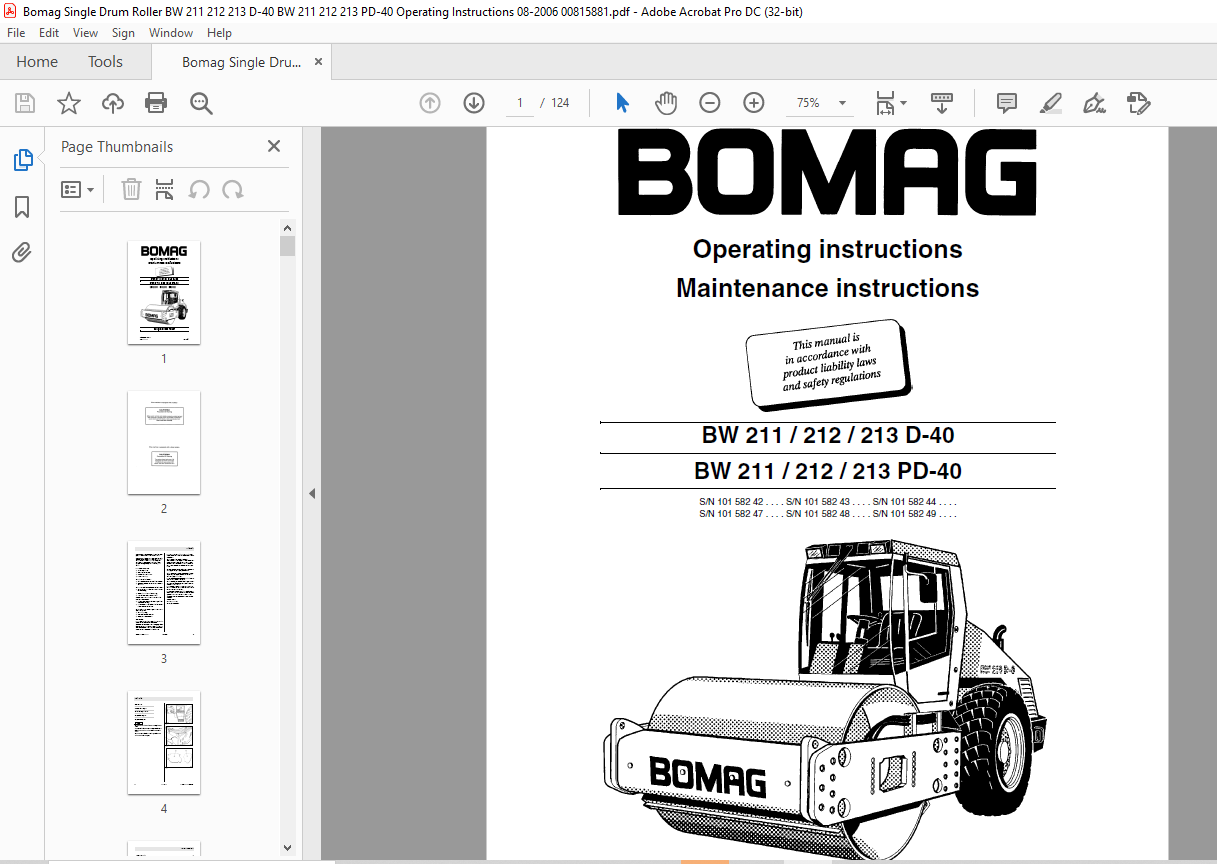The height and width of the screenshot is (864, 1217).
Task: Bookmark the file with the star icon
Action: 69,103
